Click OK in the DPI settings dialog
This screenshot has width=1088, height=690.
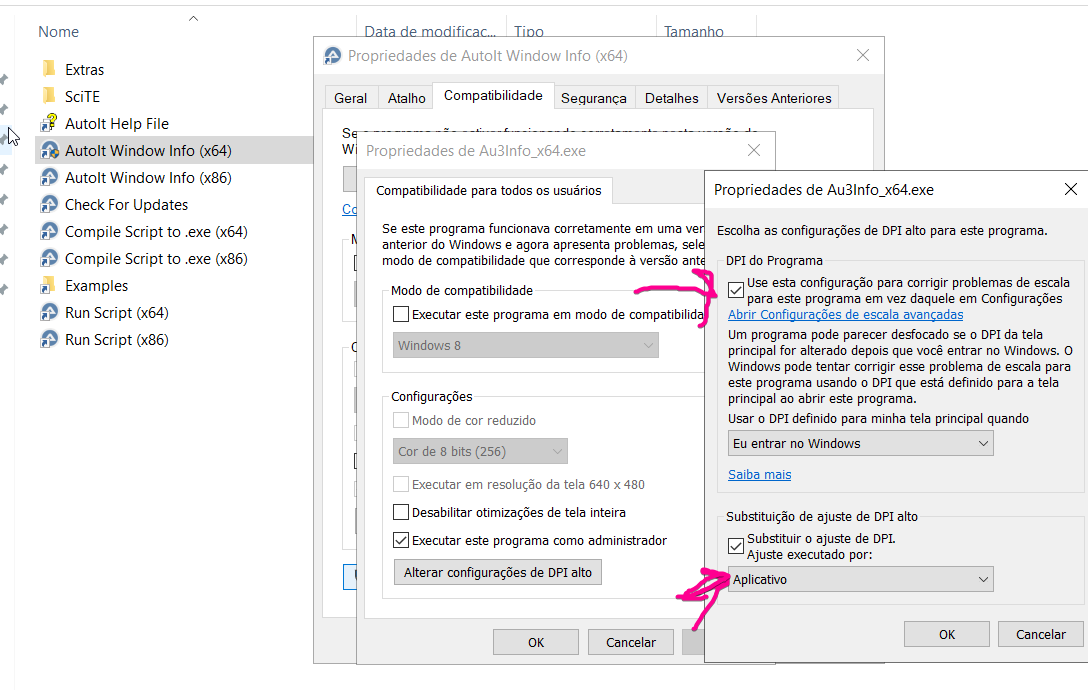coord(946,634)
